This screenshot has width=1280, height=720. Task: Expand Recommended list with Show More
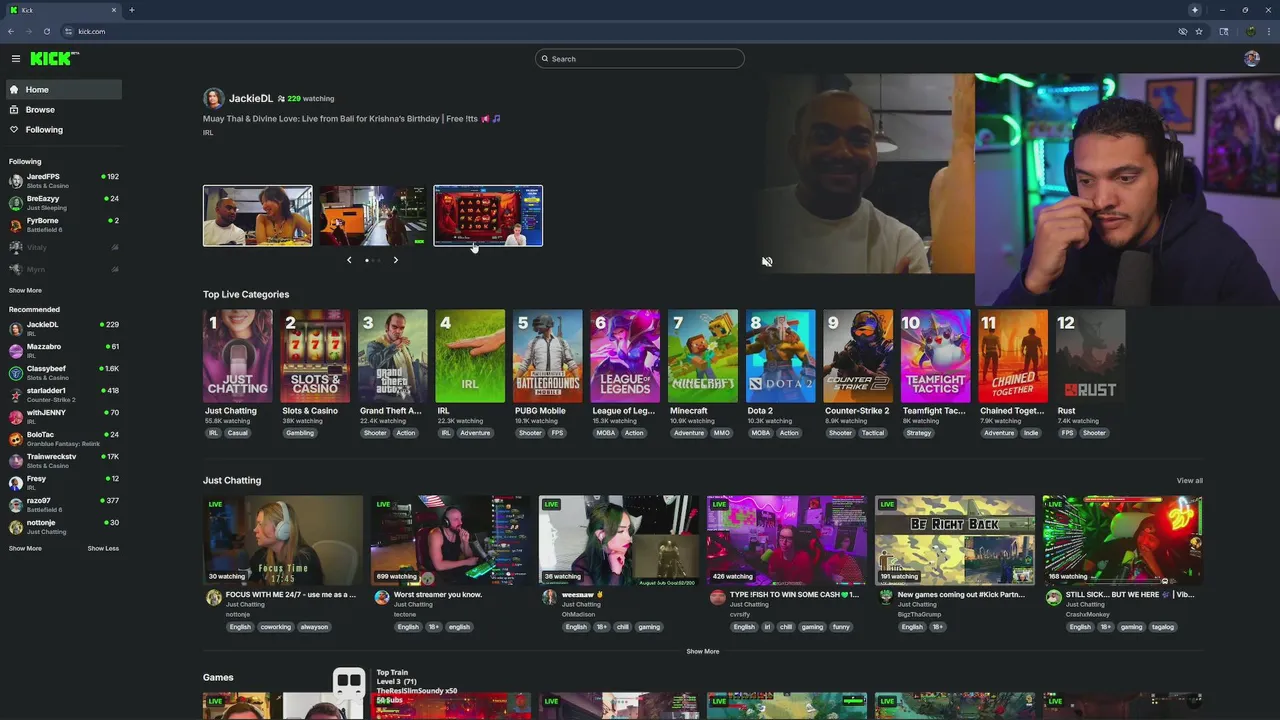[x=25, y=548]
